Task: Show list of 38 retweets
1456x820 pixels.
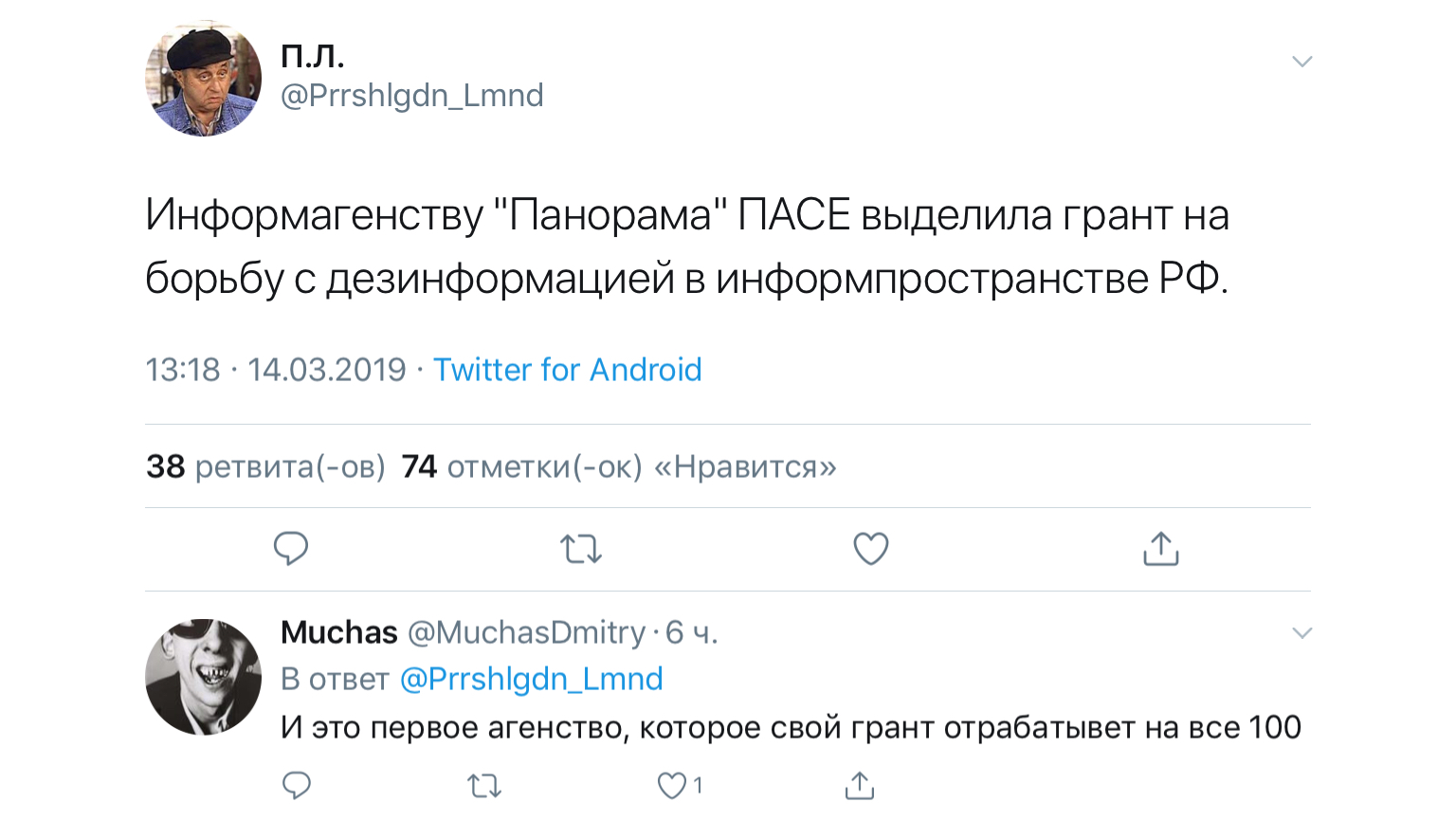Action: (x=265, y=466)
